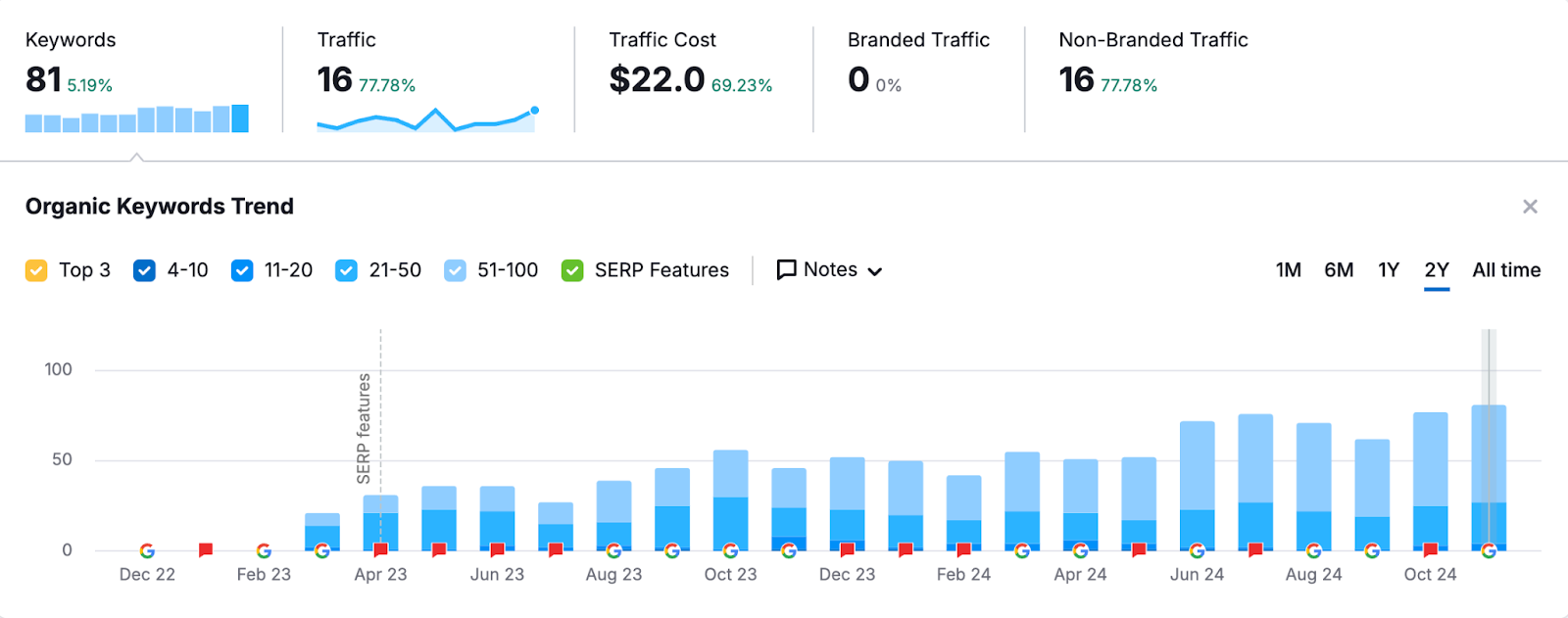The image size is (1568, 618).
Task: Click the Keywords mini bar chart
Action: [x=136, y=119]
